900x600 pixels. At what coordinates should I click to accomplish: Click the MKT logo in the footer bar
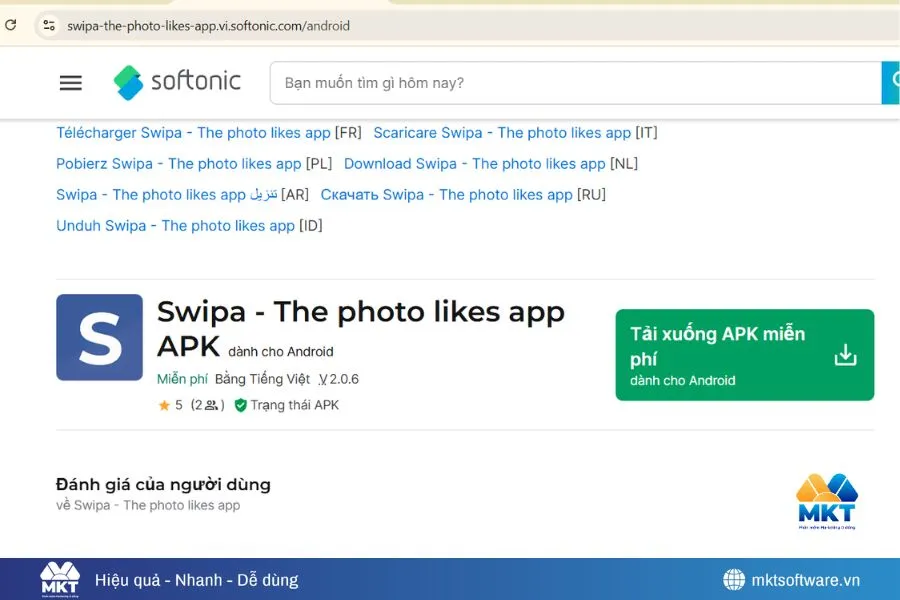tap(58, 578)
